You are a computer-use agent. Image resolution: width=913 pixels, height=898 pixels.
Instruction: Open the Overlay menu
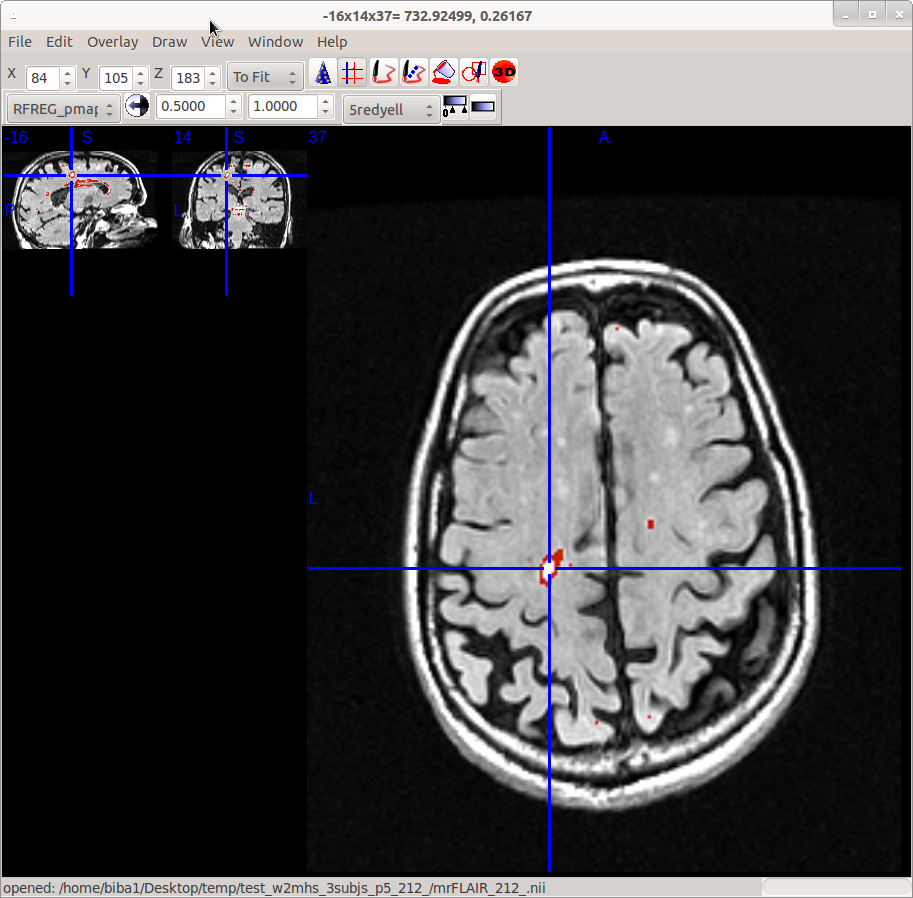[x=112, y=42]
